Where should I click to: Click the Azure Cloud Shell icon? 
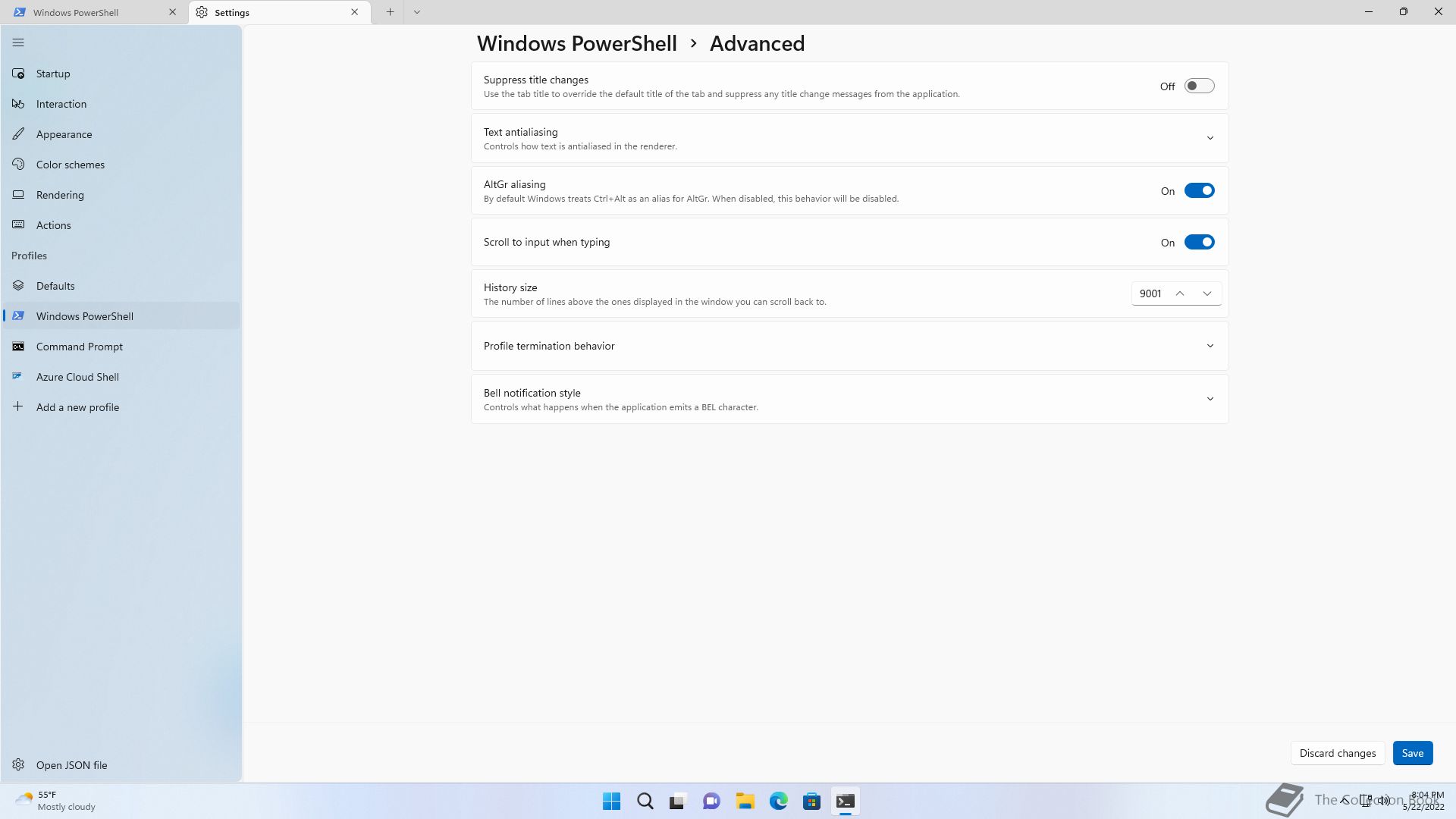[18, 377]
